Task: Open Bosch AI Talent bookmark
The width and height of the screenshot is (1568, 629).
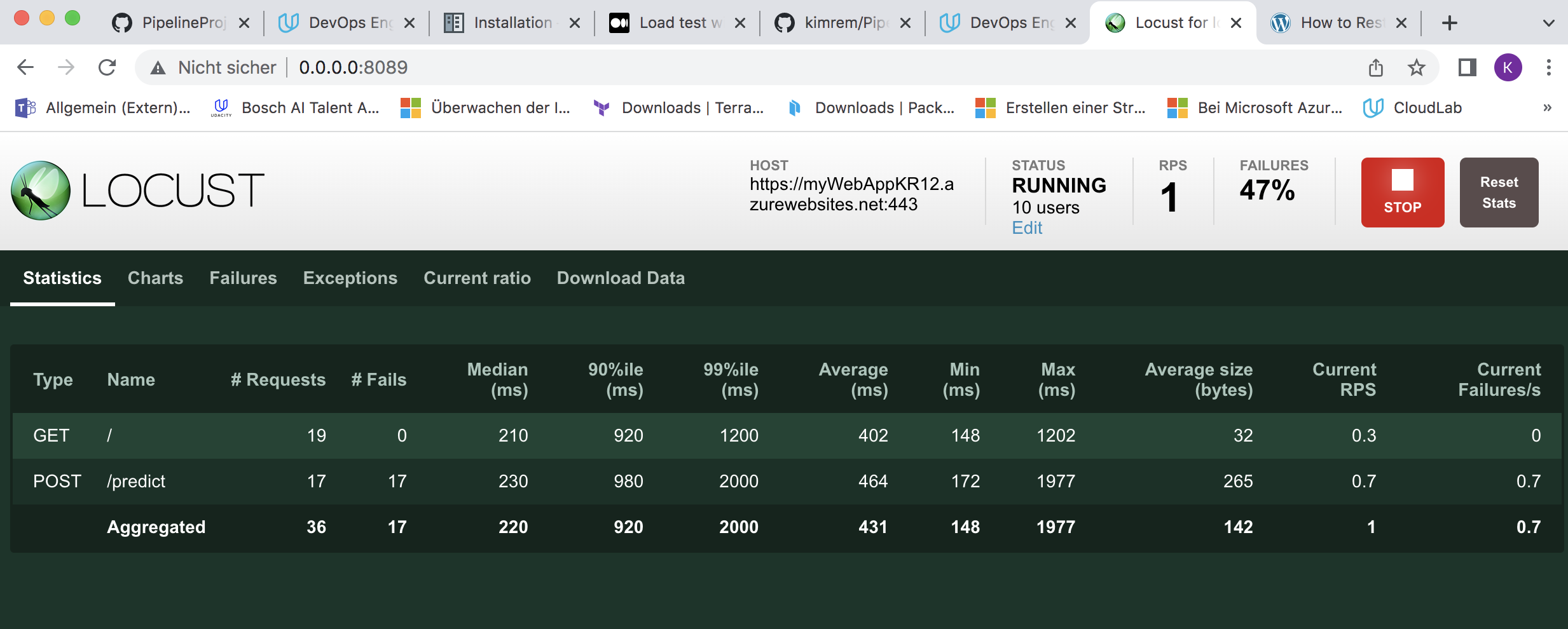Action: click(295, 108)
